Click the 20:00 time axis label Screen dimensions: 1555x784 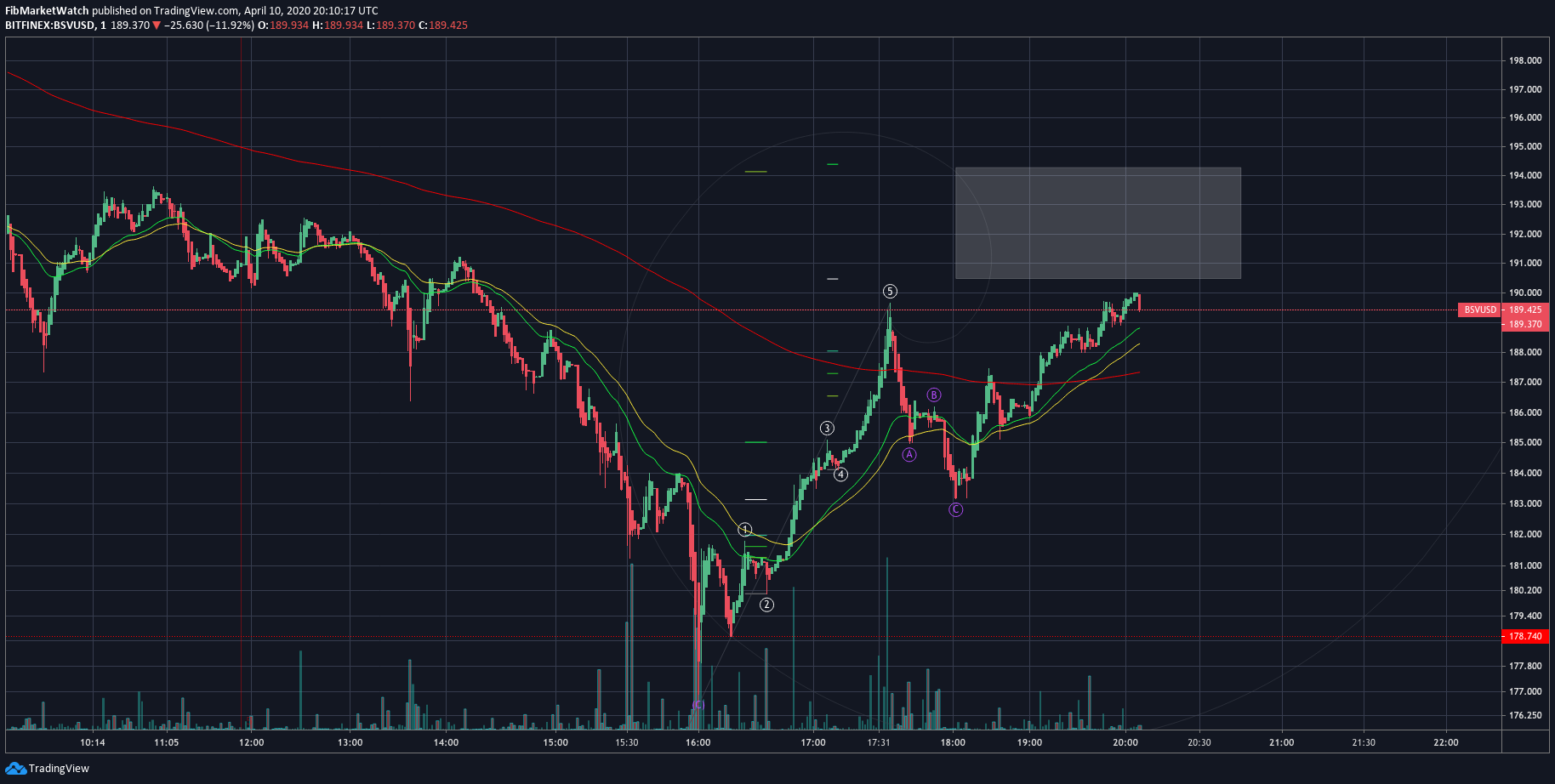1125,742
